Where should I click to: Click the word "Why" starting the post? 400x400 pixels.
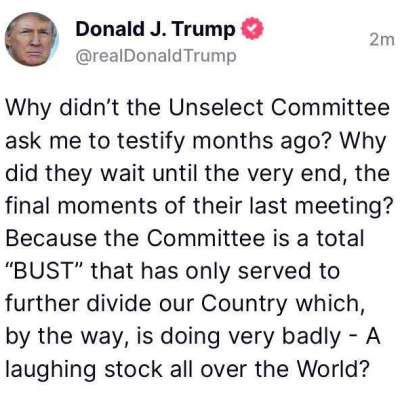pos(27,110)
